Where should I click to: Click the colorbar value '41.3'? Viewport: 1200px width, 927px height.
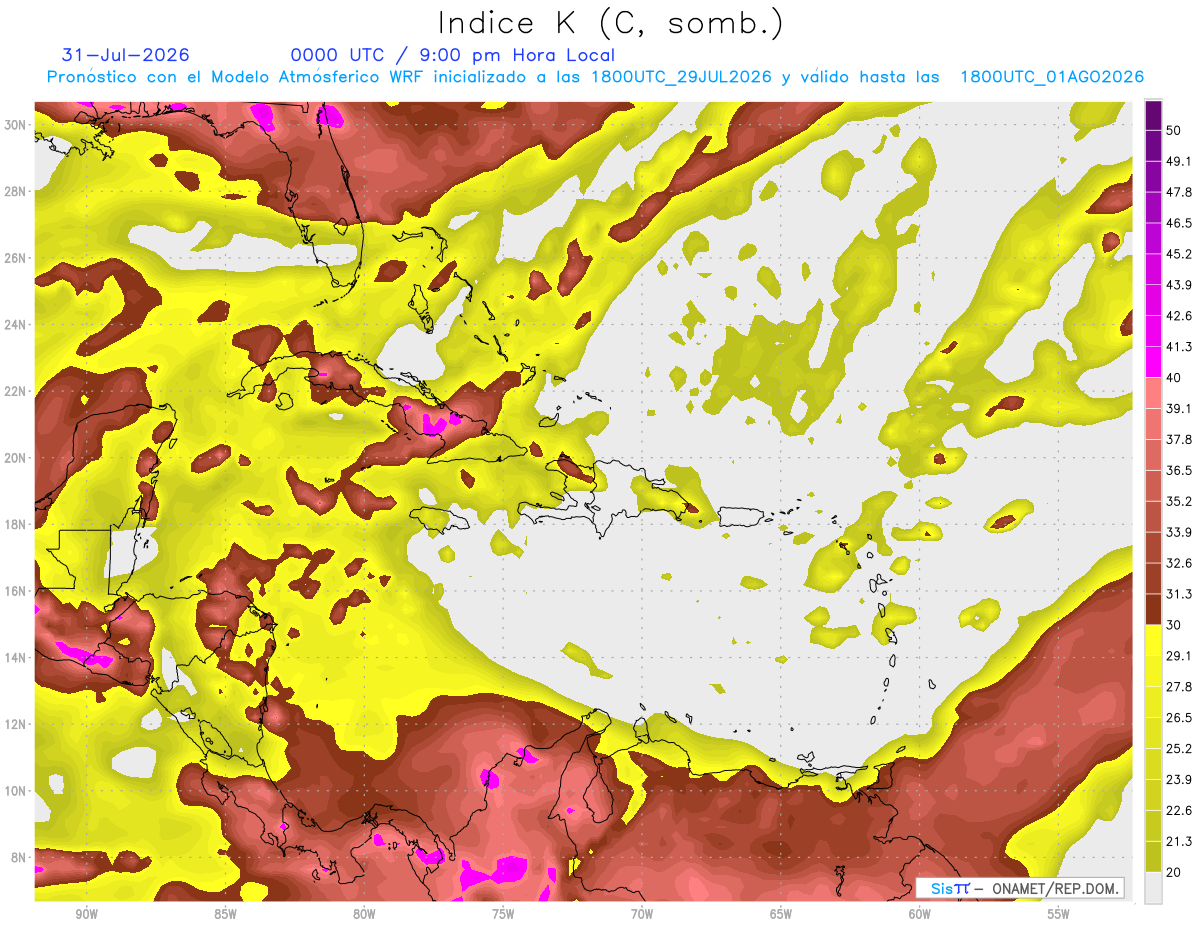(1180, 347)
